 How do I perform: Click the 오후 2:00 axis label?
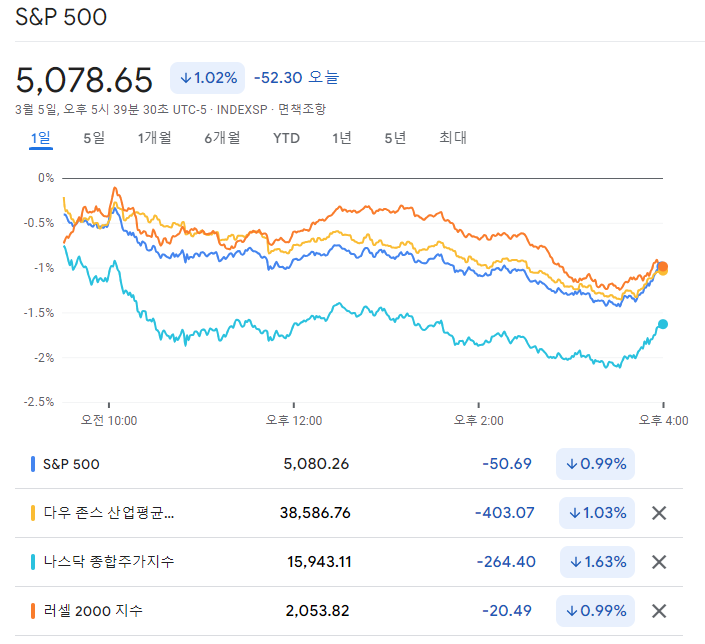478,420
